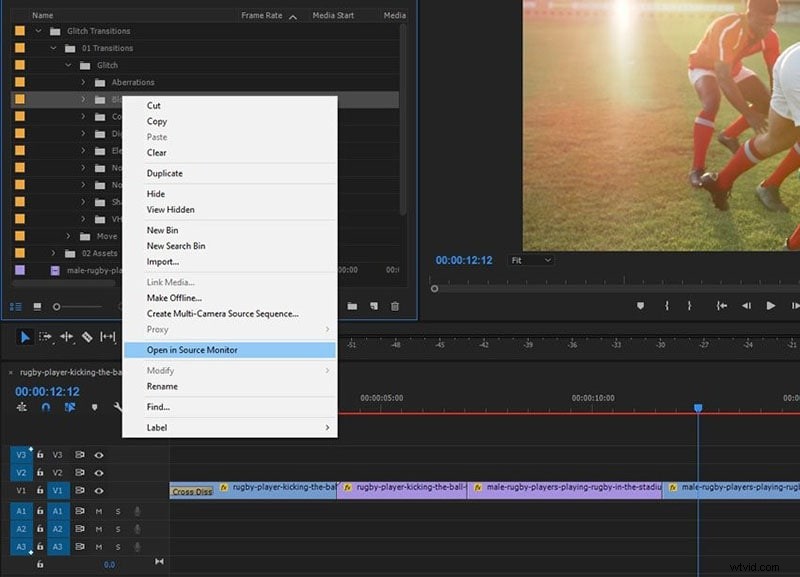Adjust the audio level value showing 0.0

pyautogui.click(x=108, y=563)
